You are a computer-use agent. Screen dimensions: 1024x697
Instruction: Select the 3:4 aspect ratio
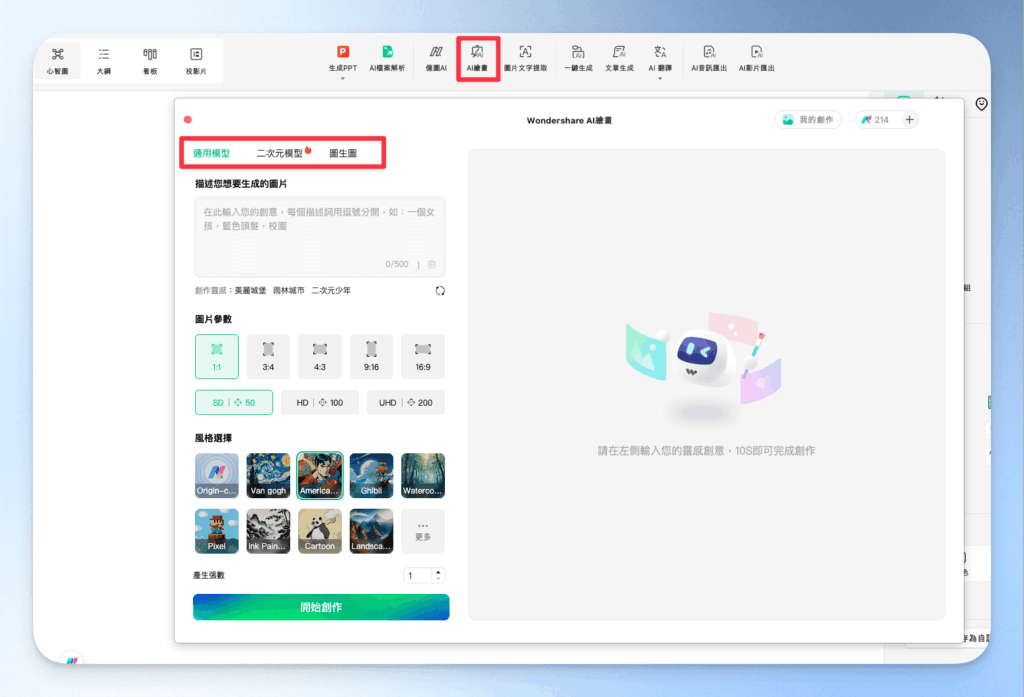268,357
